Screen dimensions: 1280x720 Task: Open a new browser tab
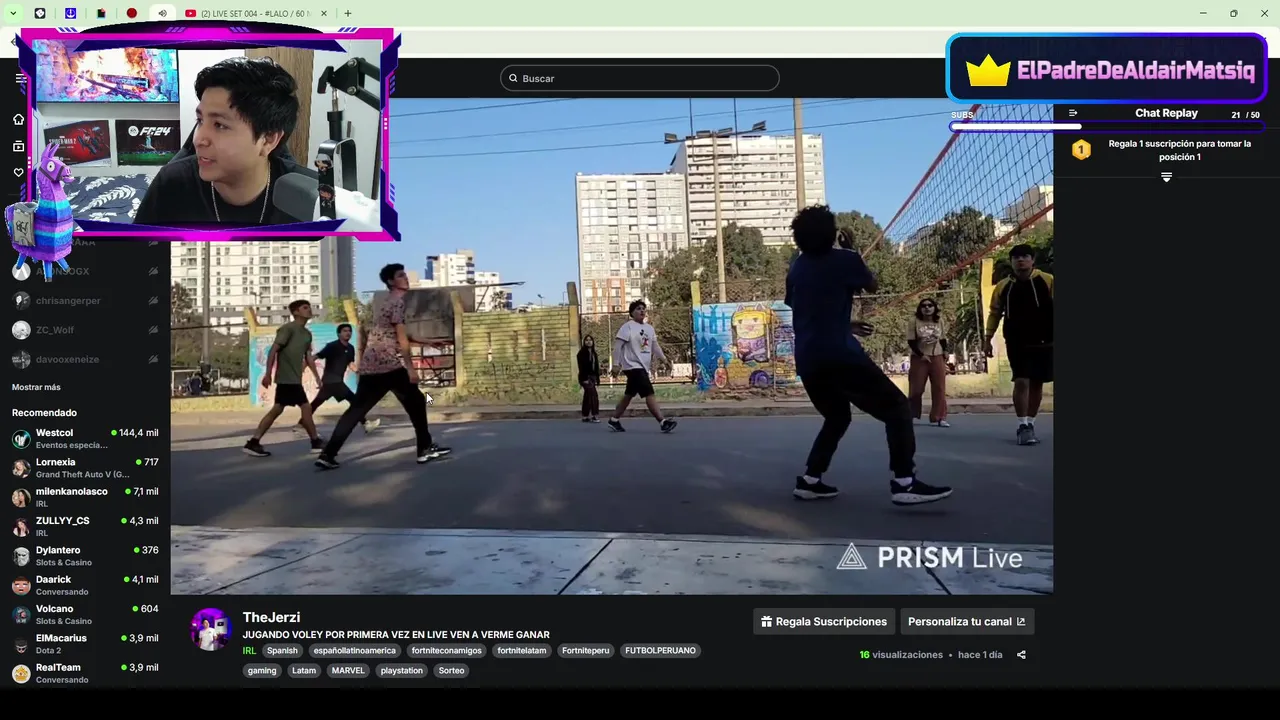[348, 13]
